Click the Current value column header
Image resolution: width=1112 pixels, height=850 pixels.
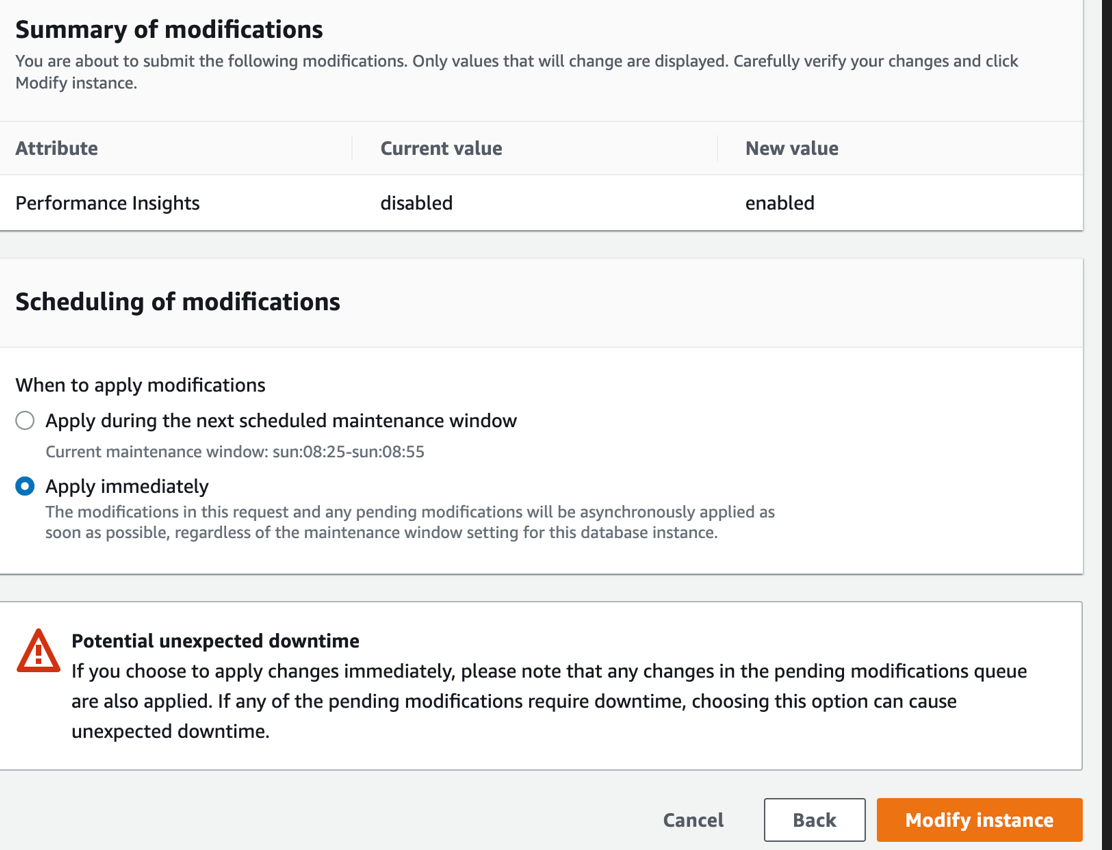(441, 148)
